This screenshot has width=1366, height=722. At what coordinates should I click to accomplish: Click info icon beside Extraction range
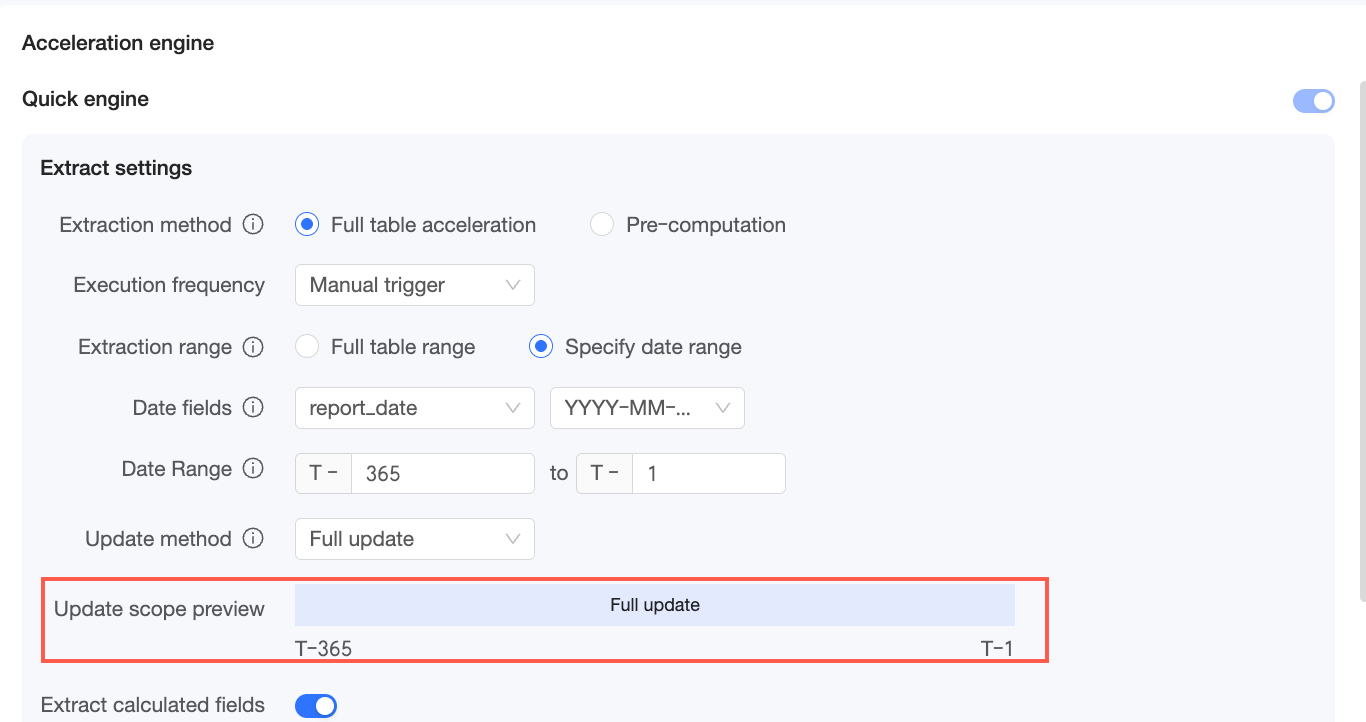[x=254, y=347]
